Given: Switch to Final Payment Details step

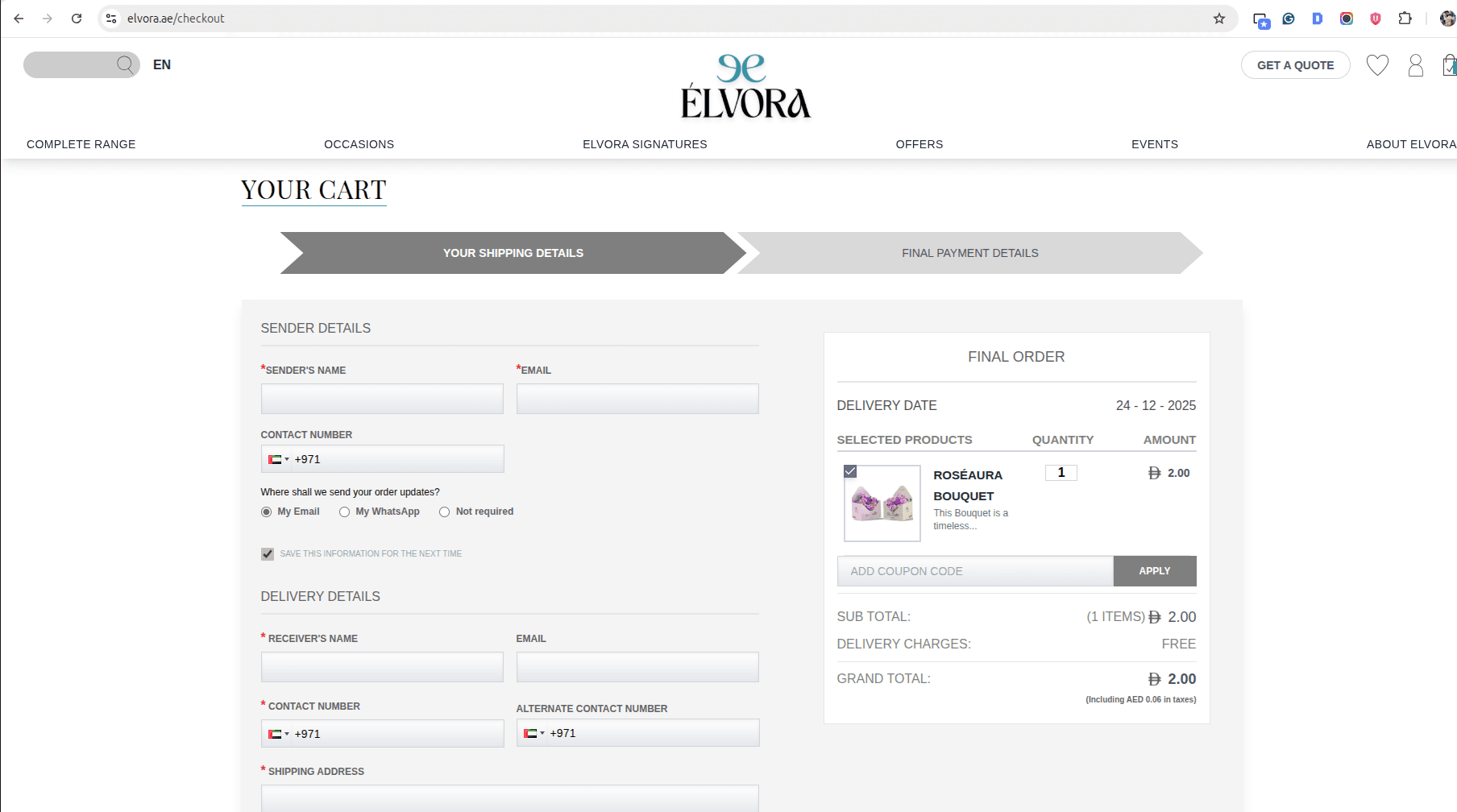Looking at the screenshot, I should click(x=969, y=252).
